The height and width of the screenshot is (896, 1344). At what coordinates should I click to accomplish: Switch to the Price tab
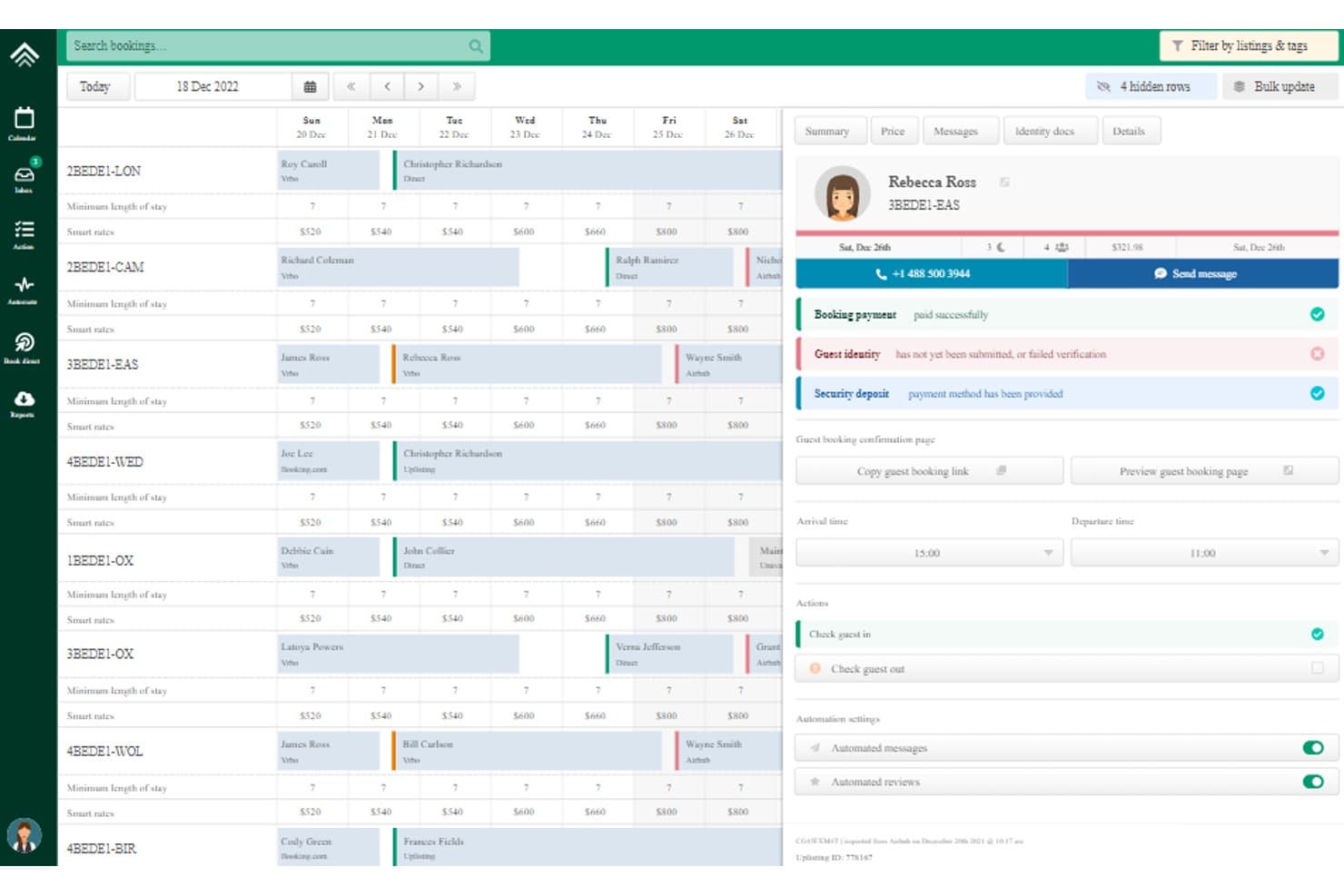(x=893, y=131)
